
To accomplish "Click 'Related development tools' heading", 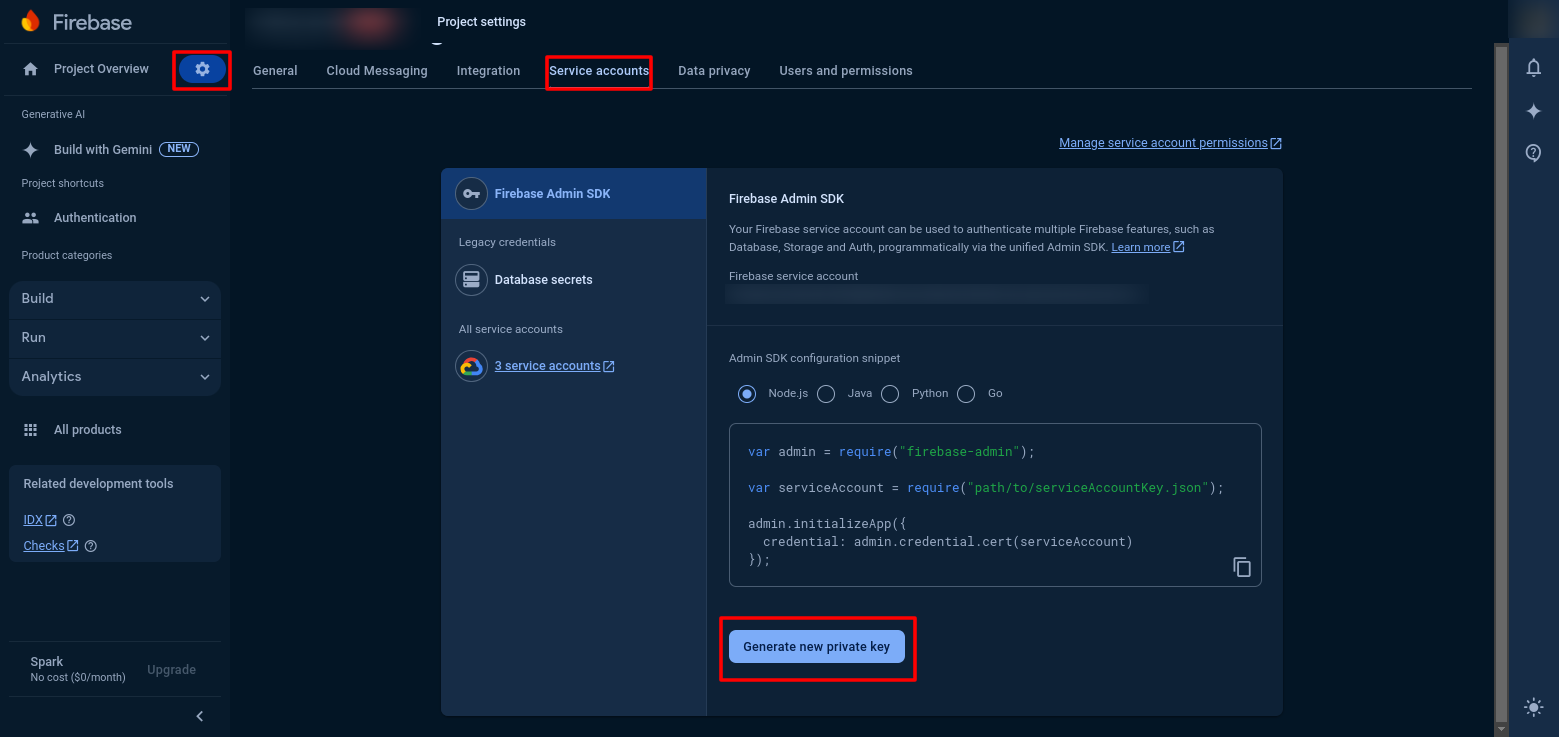I will [x=98, y=484].
